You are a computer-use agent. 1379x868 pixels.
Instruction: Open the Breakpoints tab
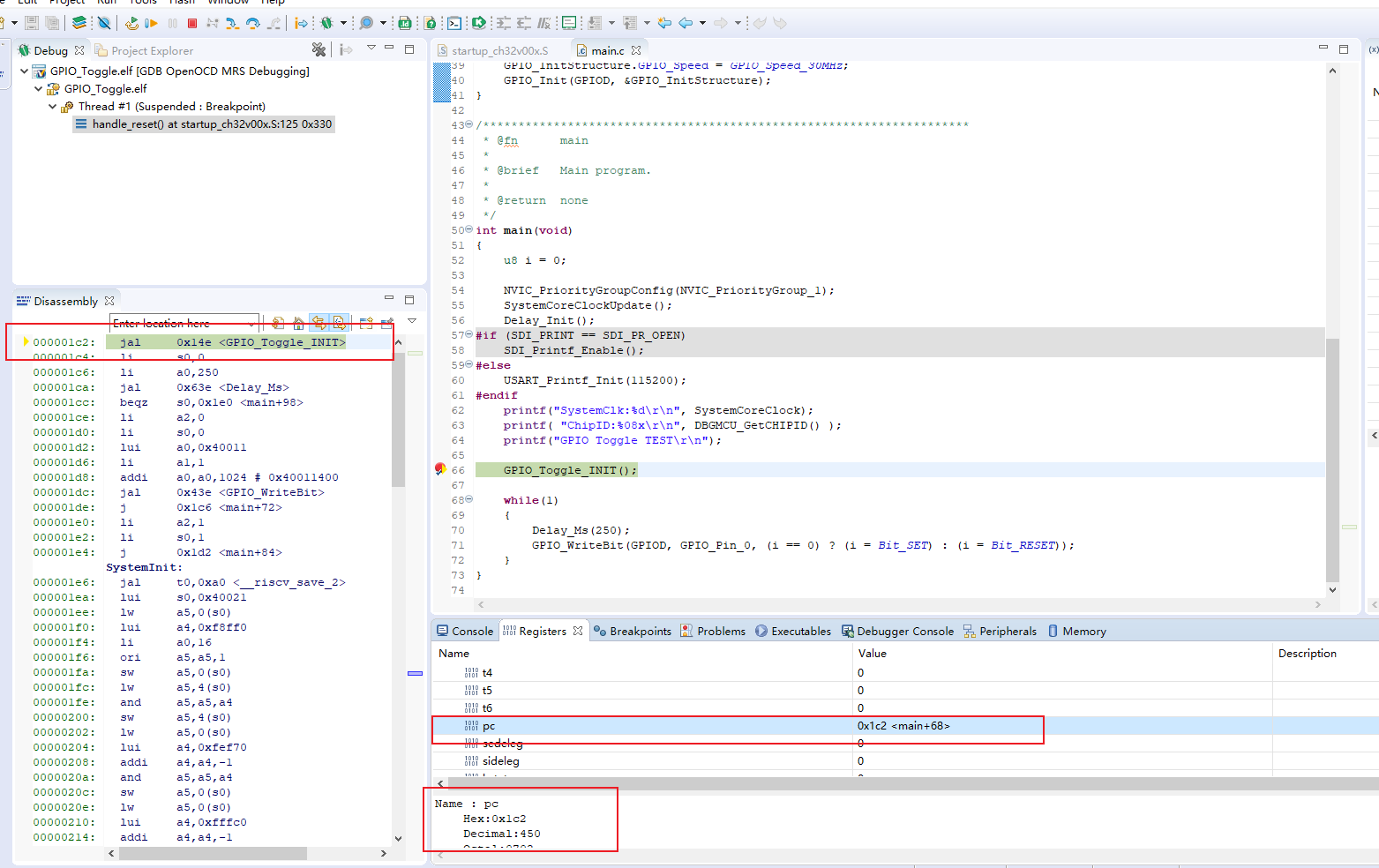pos(633,631)
